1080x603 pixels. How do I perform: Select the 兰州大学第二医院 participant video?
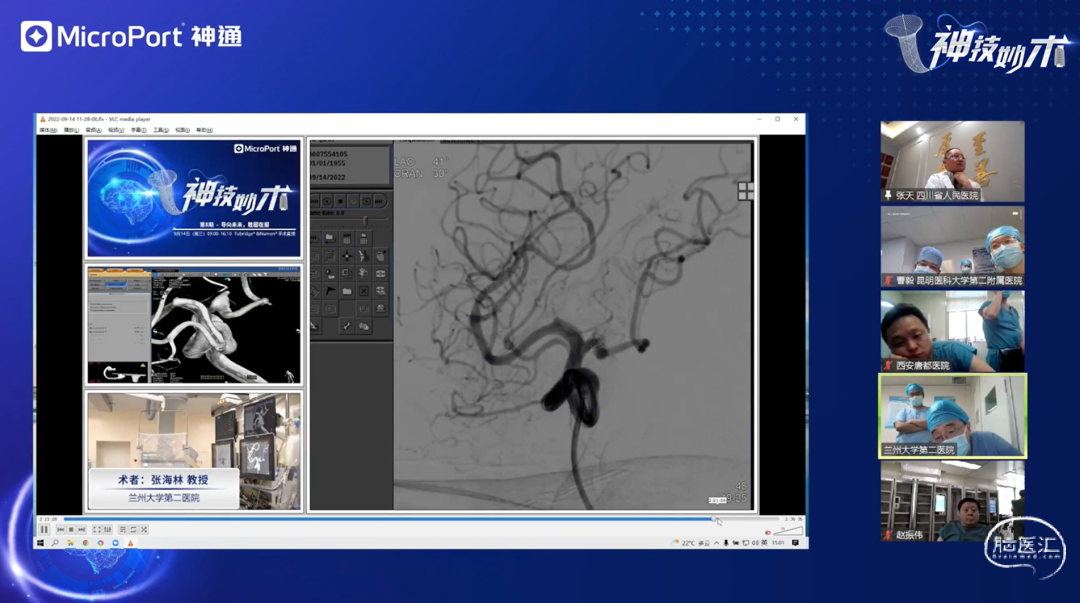click(x=953, y=416)
